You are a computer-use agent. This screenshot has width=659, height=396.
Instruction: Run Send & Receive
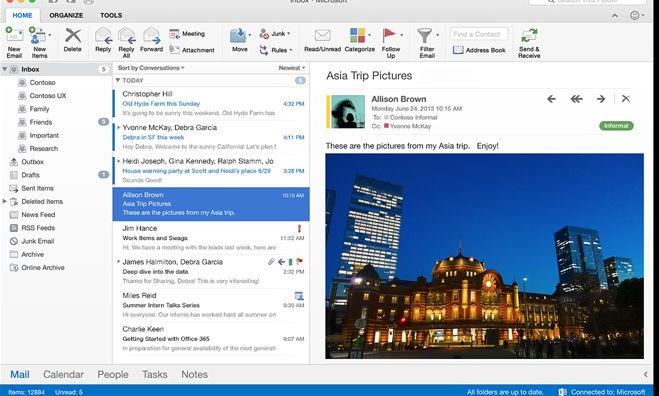[529, 43]
